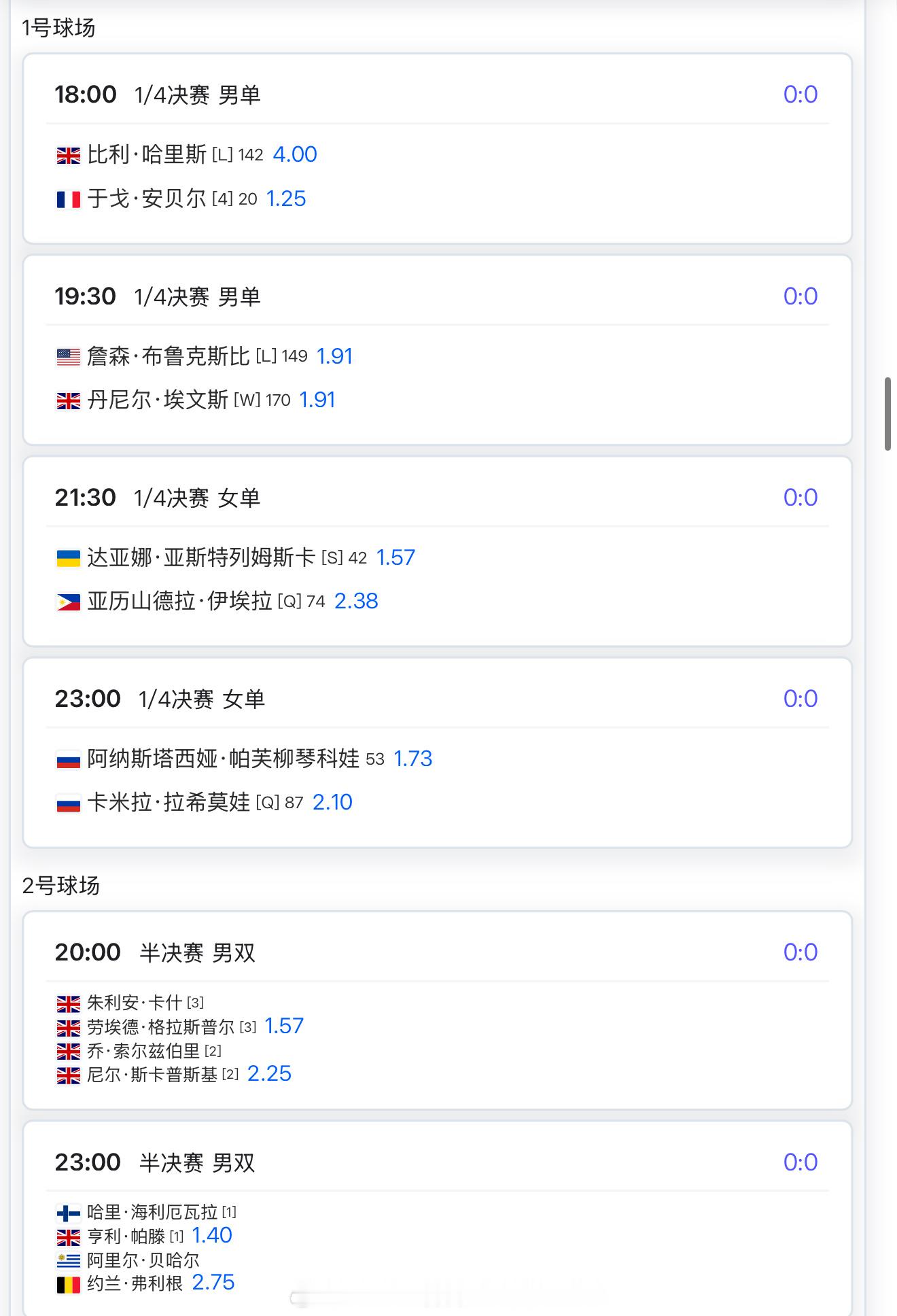The image size is (897, 1316).
Task: Open the 0:0 score of 20:00 男双 semifinal
Action: click(x=801, y=952)
